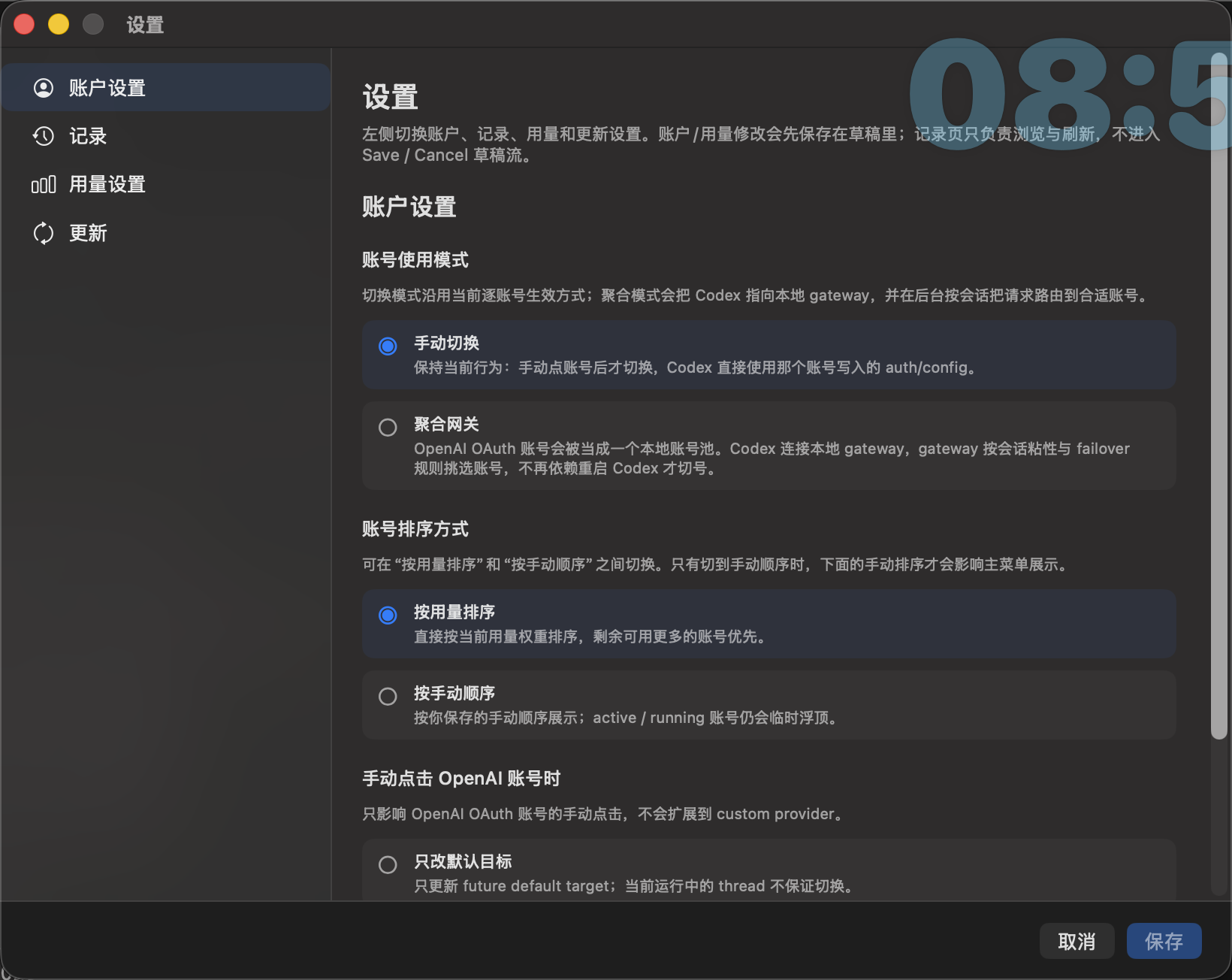Click the circular arrows icon beside 更新
The width and height of the screenshot is (1232, 980).
pyautogui.click(x=44, y=233)
